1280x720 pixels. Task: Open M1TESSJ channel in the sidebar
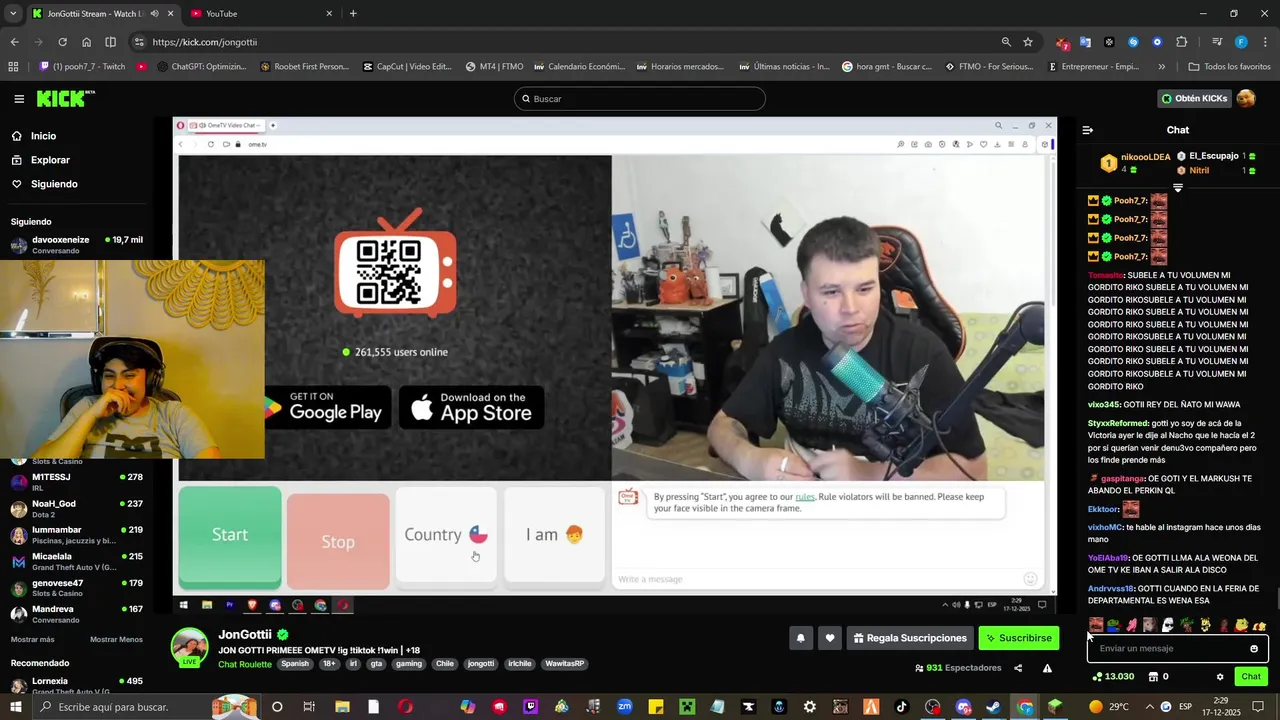pyautogui.click(x=78, y=482)
